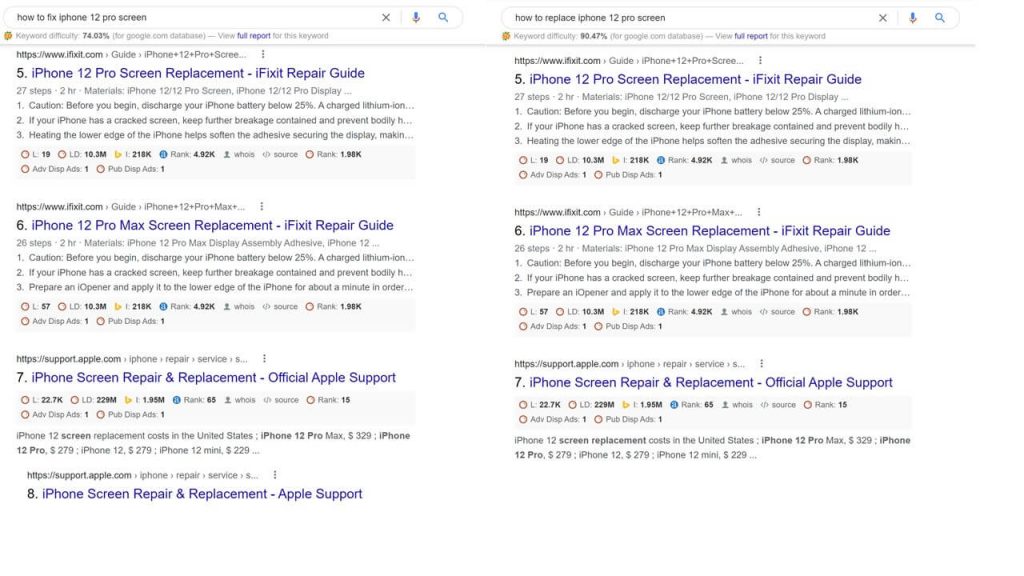1024x576 pixels.
Task: Open full report link under right search bar
Action: point(751,37)
